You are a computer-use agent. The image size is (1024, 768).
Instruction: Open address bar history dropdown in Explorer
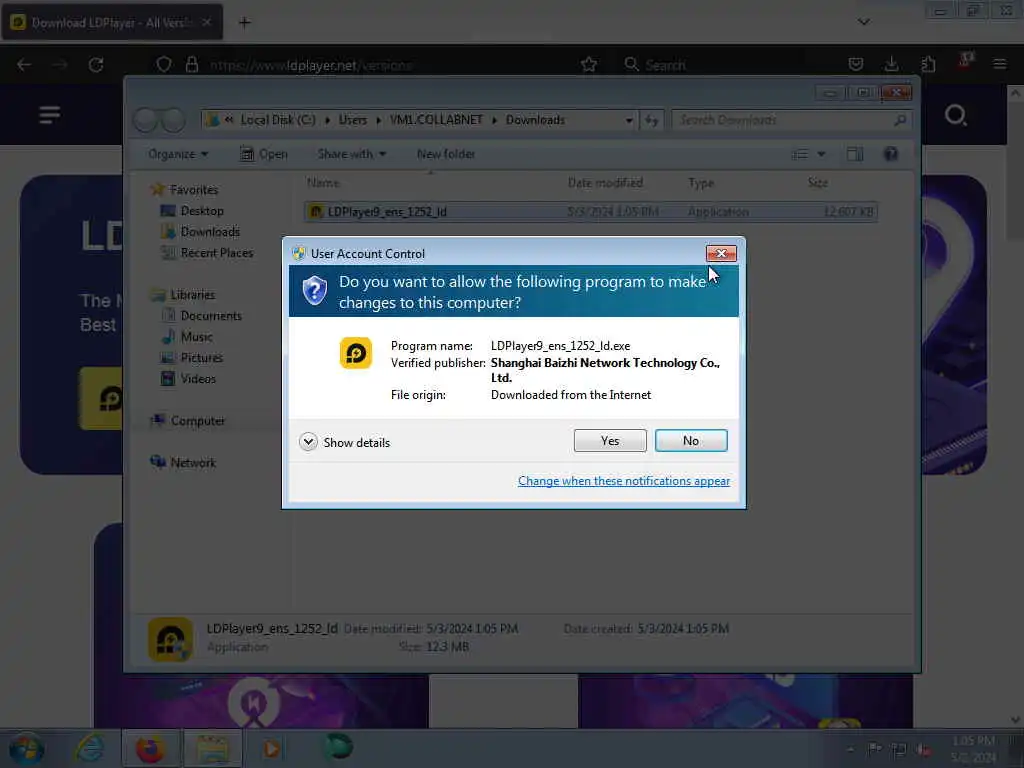629,120
